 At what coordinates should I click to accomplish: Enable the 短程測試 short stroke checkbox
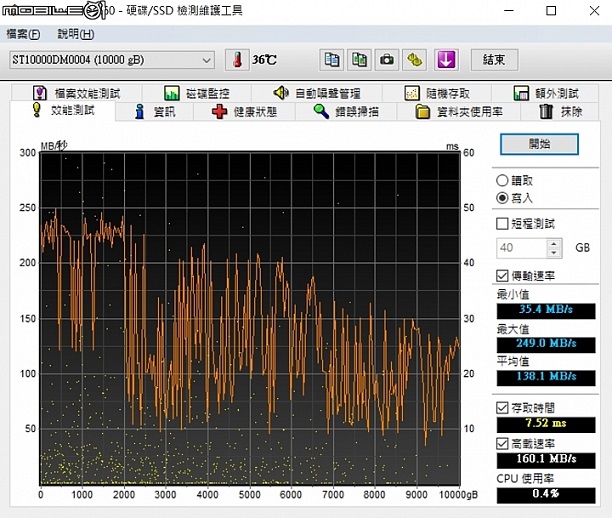502,224
